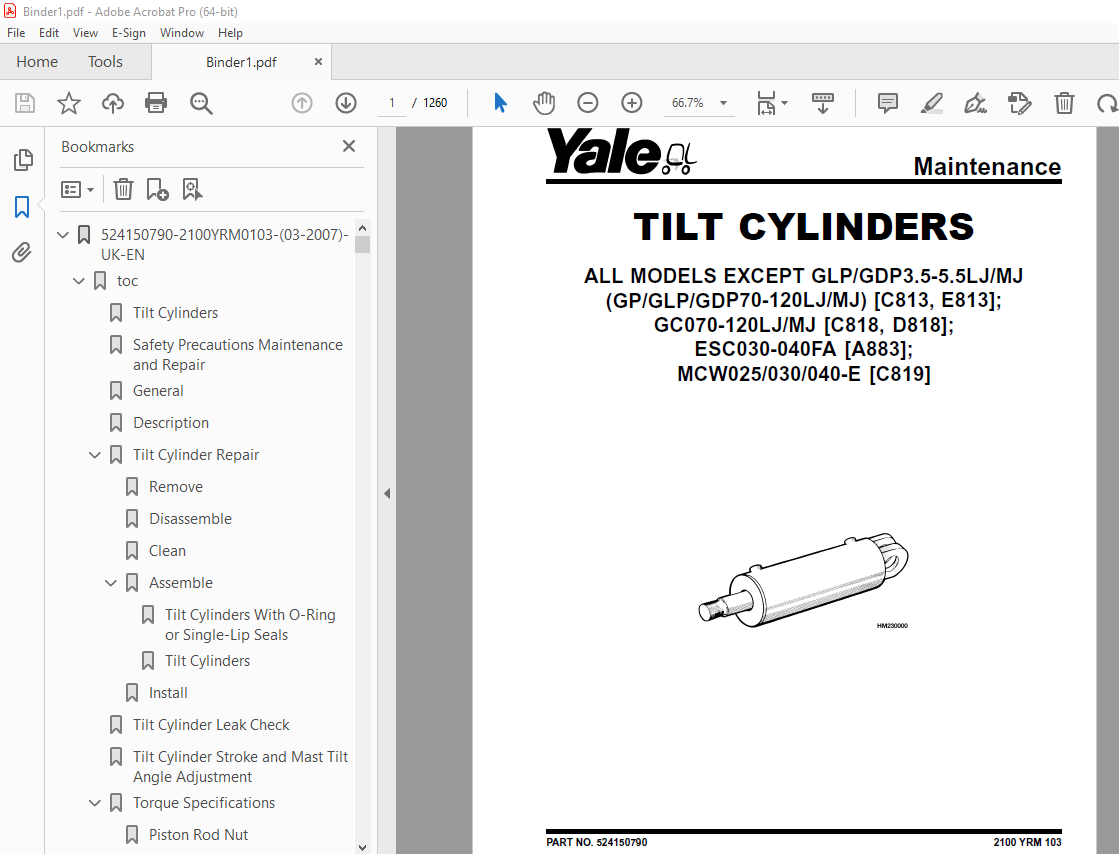Jump to the Disassemble bookmark

(x=190, y=519)
